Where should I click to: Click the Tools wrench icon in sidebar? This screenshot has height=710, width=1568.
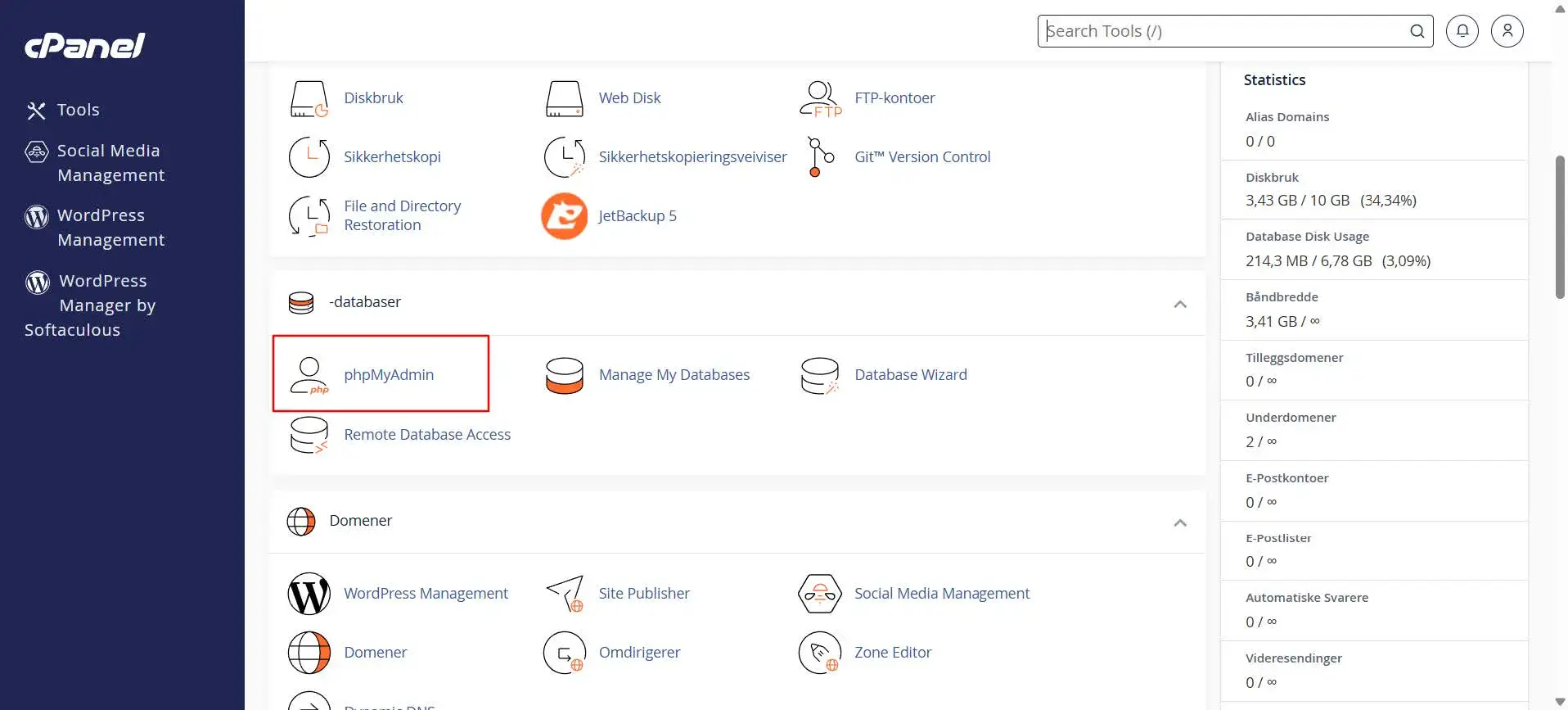[36, 111]
